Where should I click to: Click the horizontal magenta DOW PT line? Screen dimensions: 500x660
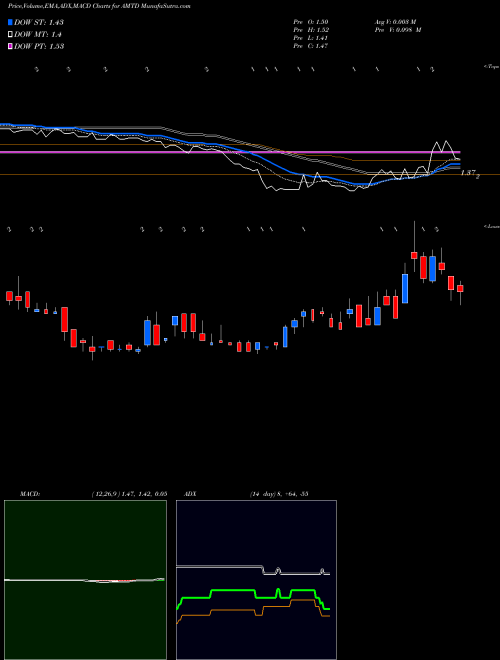point(230,152)
